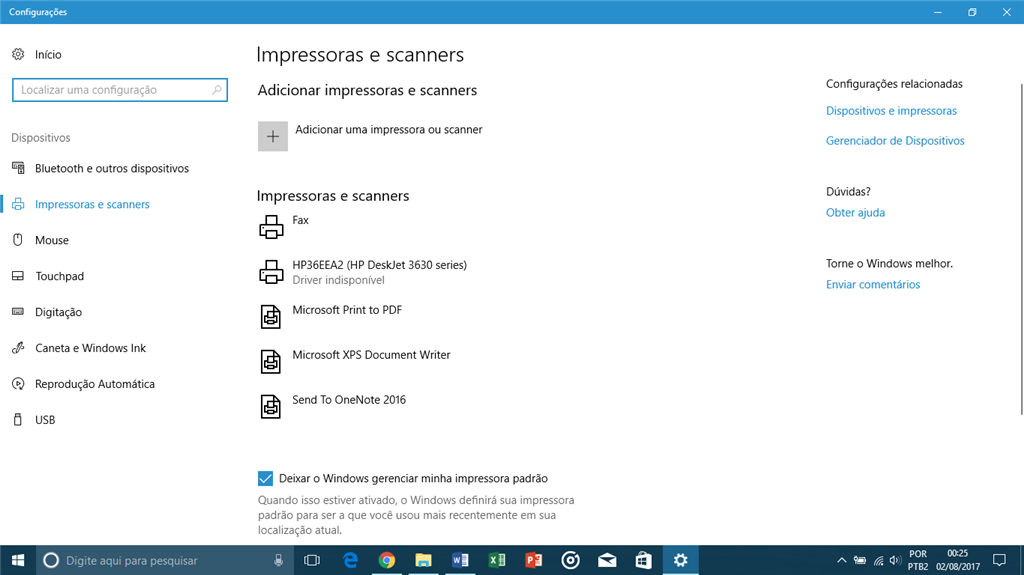This screenshot has height=575, width=1024.
Task: Open Task View from the taskbar
Action: pyautogui.click(x=312, y=560)
